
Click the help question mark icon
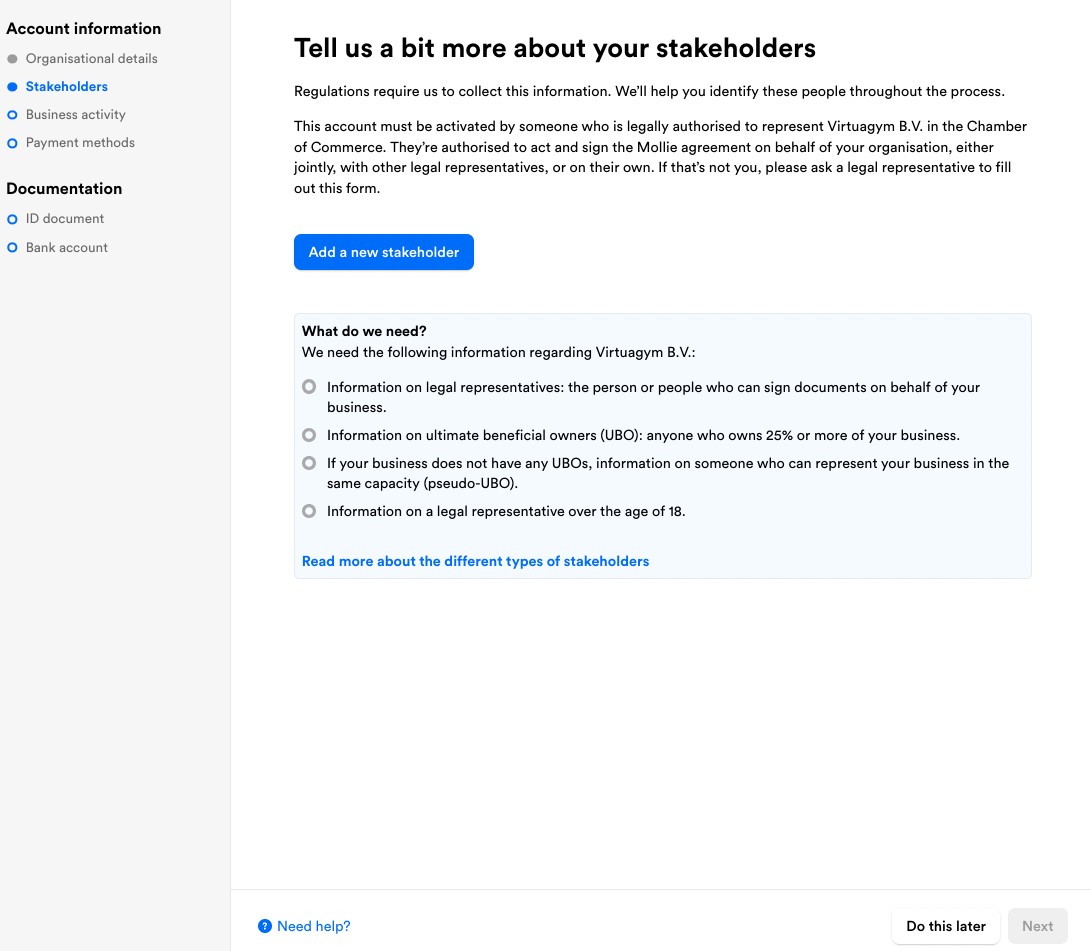(x=265, y=926)
